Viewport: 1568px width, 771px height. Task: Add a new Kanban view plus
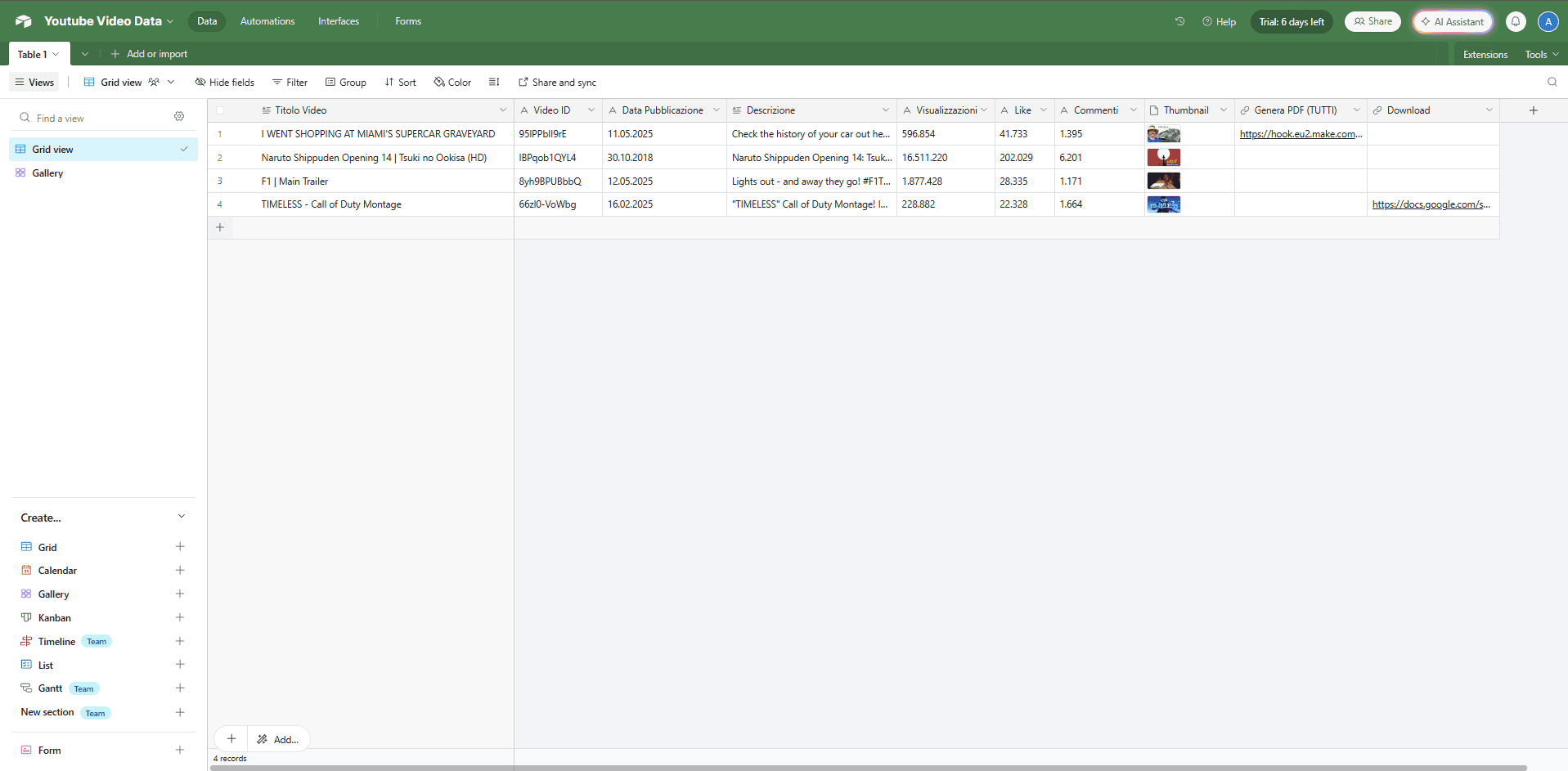(x=180, y=618)
